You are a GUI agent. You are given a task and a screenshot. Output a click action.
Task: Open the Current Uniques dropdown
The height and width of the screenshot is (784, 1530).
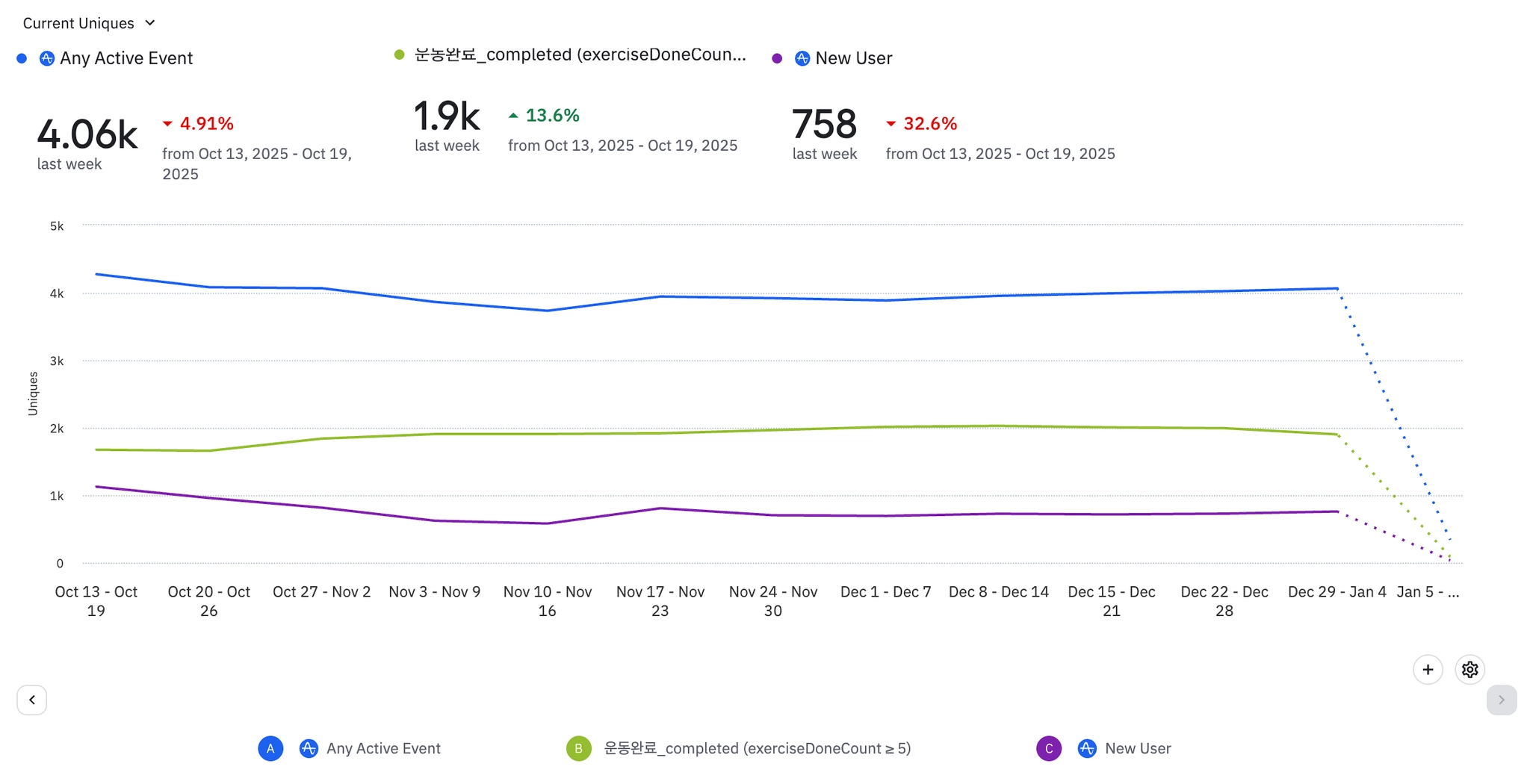tap(89, 23)
